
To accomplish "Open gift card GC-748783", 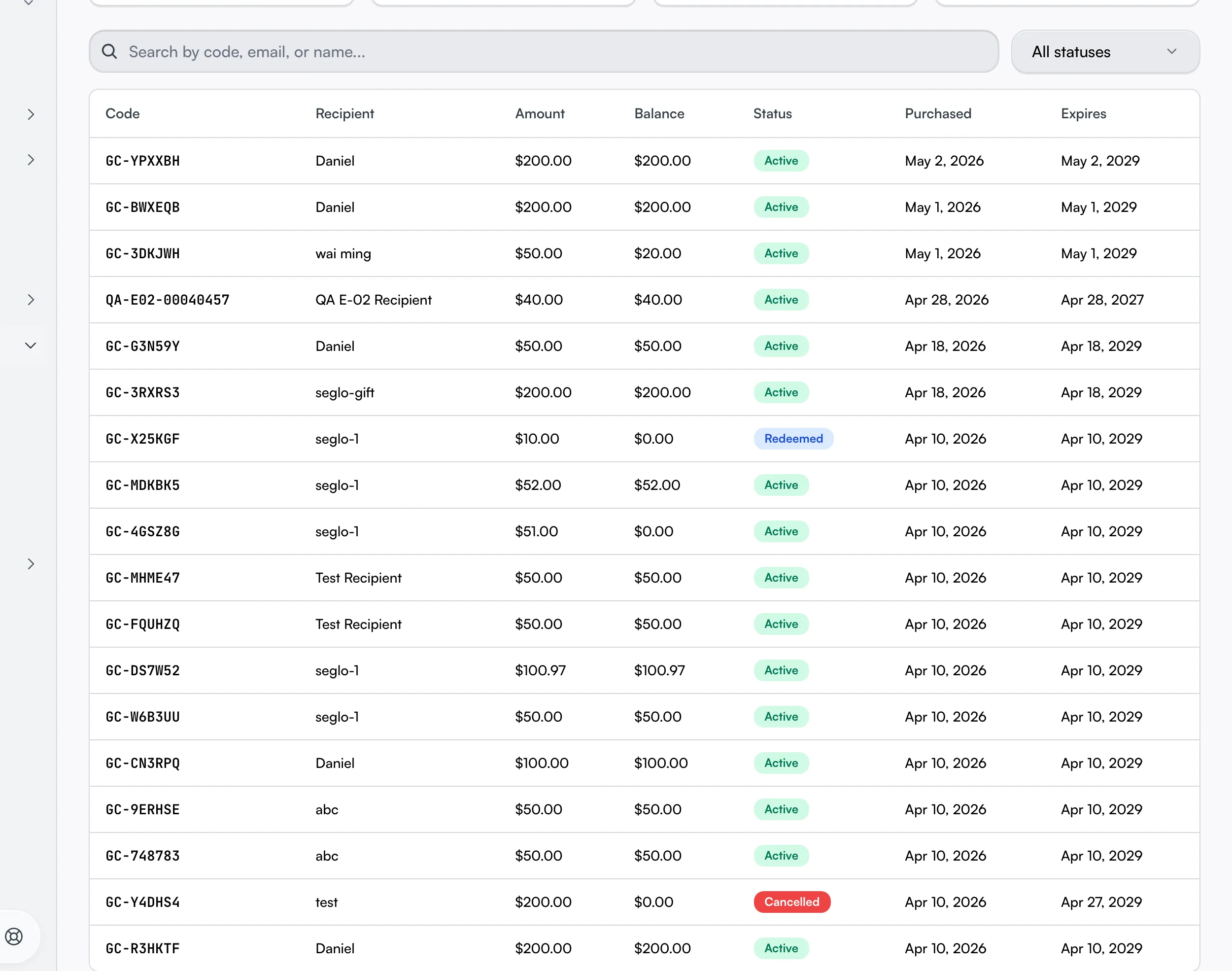I will point(142,856).
